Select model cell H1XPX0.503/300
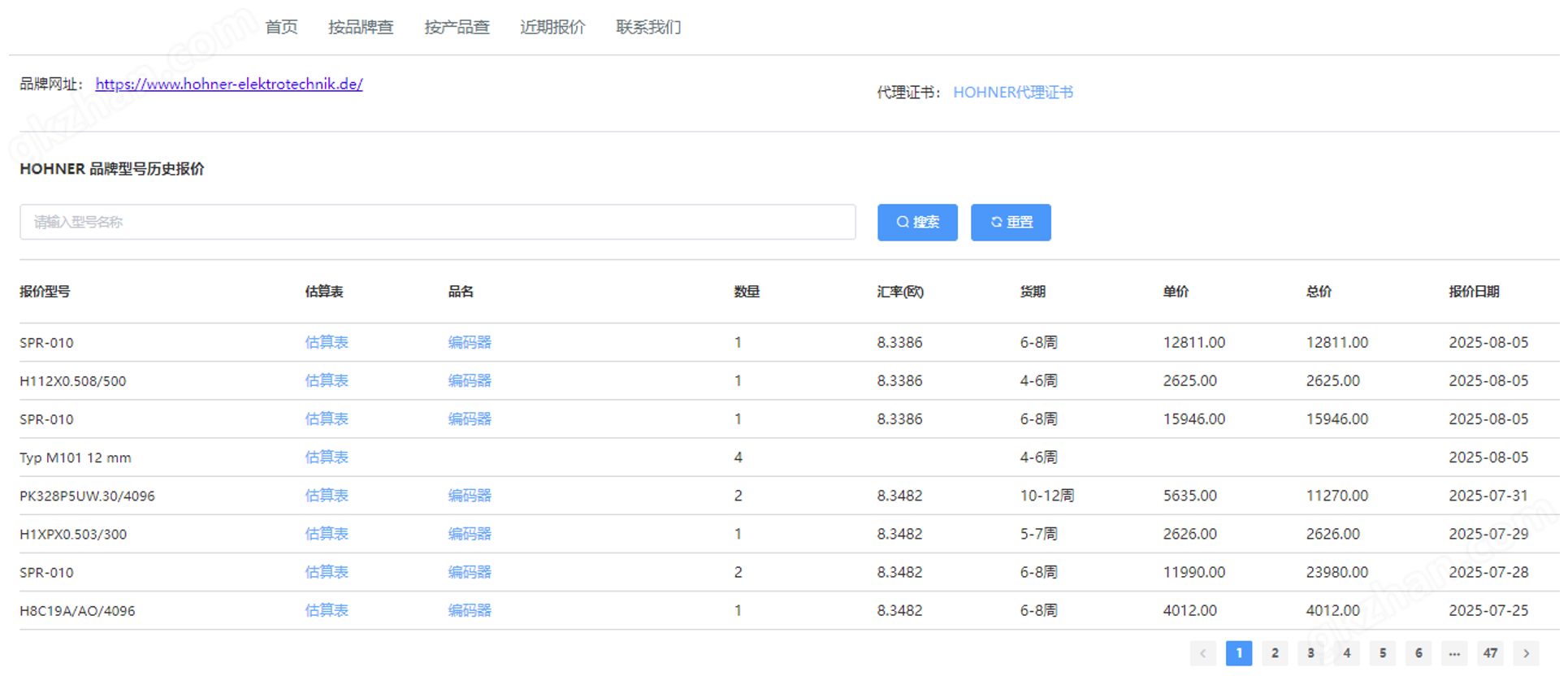Screen dimensions: 1568x676 (73, 534)
